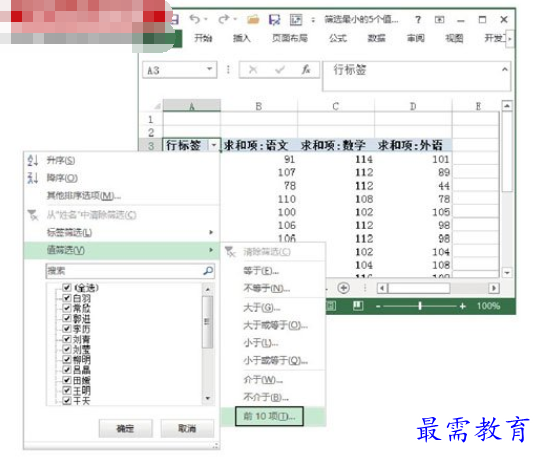Image resolution: width=538 pixels, height=461 pixels.
Task: Uncheck the 王明 checkbox
Action: click(x=67, y=390)
